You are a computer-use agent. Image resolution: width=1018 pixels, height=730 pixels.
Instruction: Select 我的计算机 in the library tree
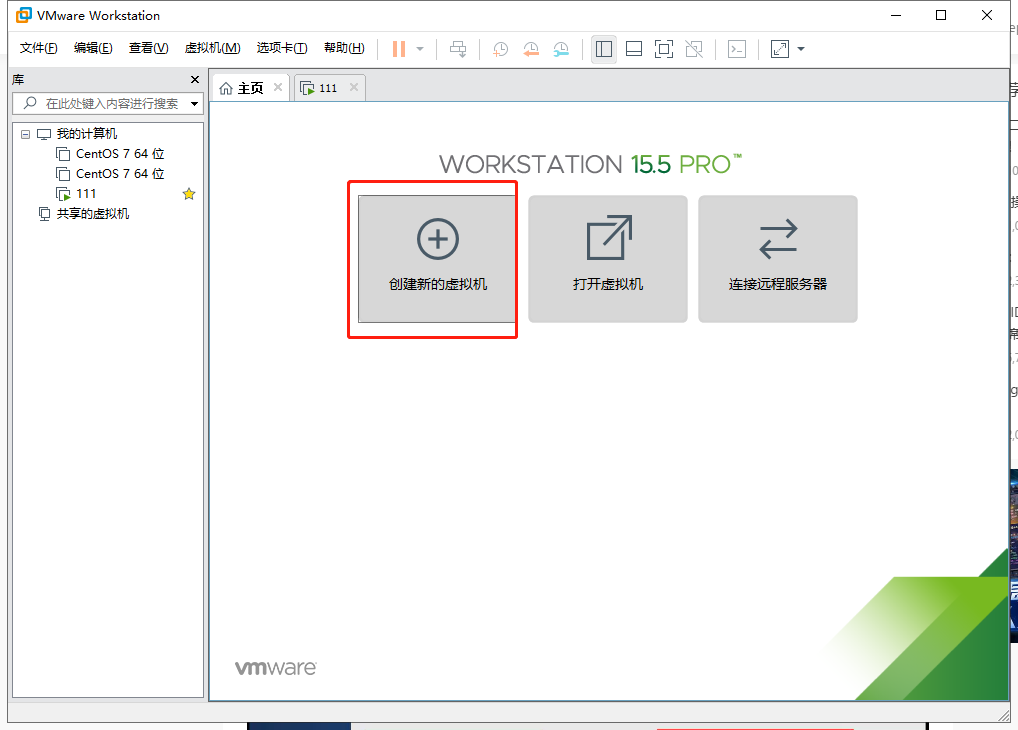[x=86, y=134]
